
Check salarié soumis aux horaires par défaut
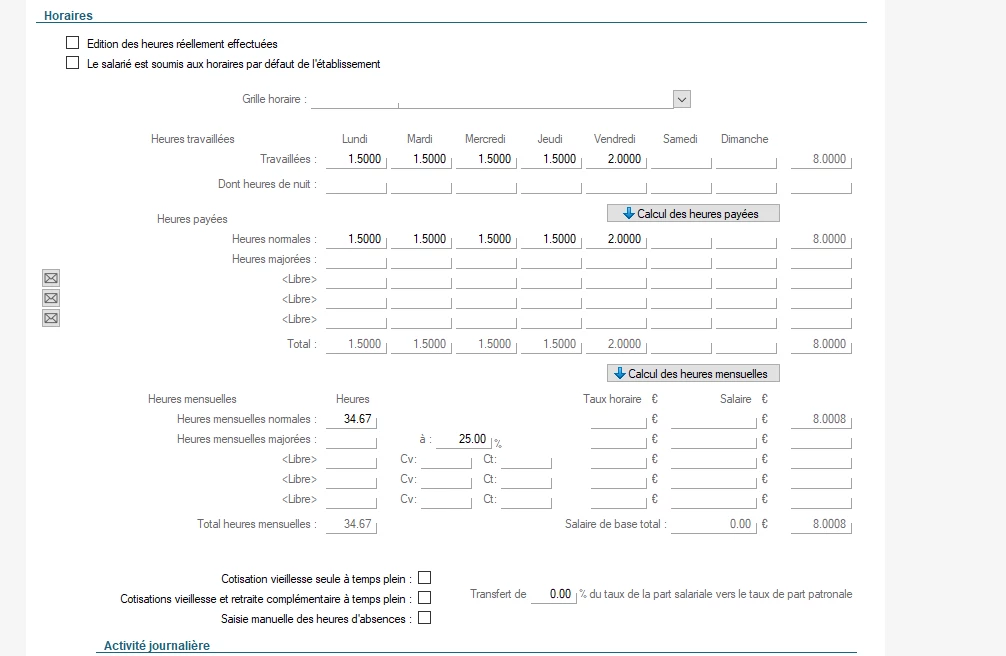pyautogui.click(x=72, y=63)
